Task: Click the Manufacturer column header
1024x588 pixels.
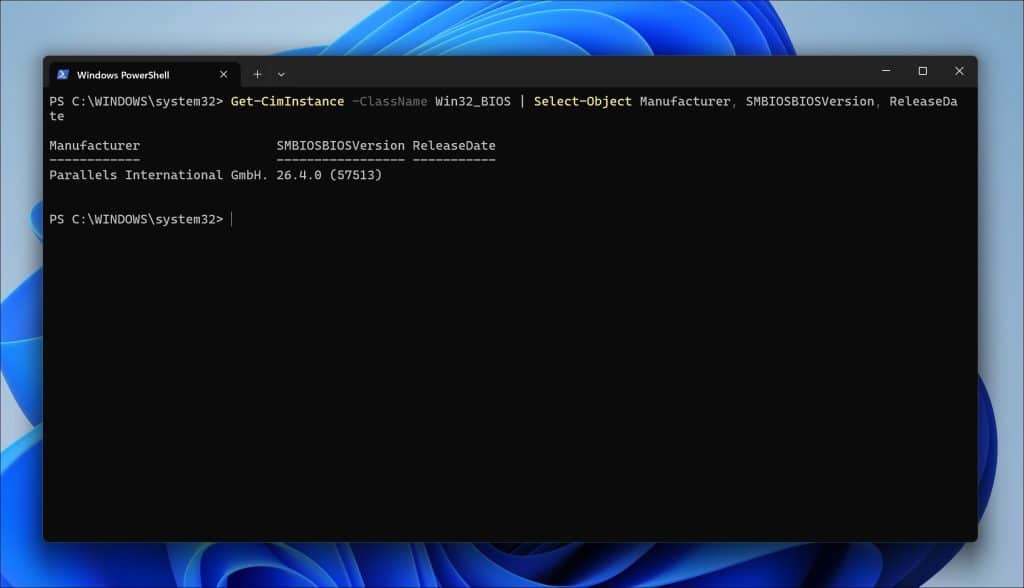Action: click(x=95, y=146)
